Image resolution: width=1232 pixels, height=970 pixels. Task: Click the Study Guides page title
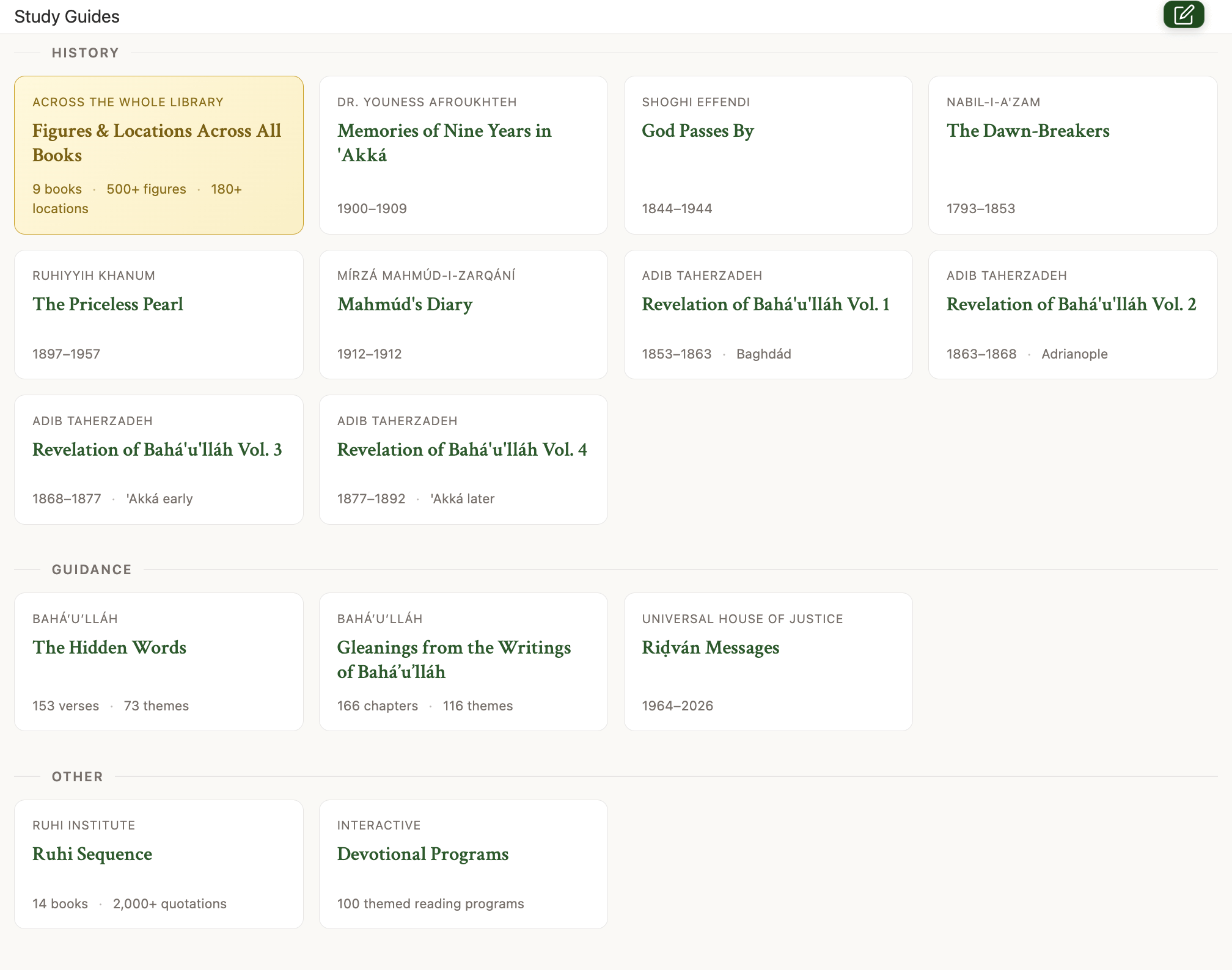tap(67, 16)
